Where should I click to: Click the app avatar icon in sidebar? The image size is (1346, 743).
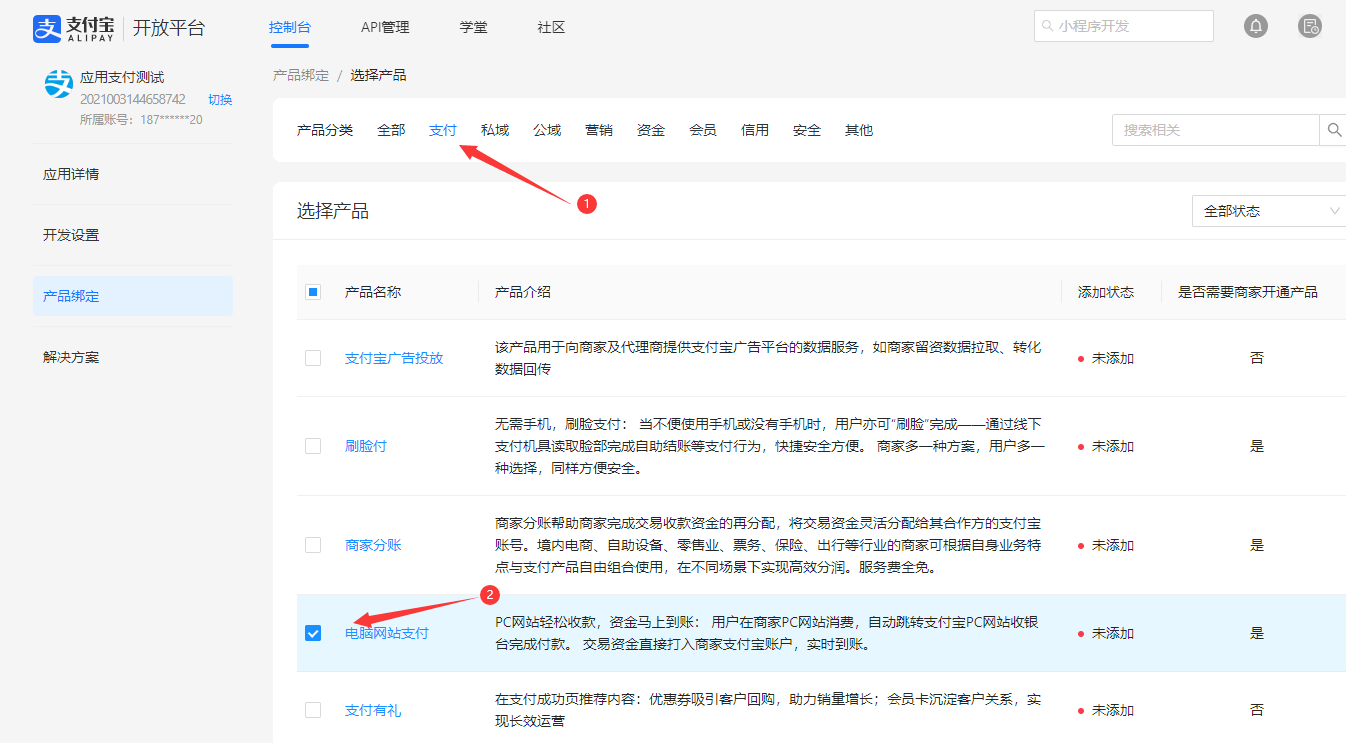coord(59,84)
